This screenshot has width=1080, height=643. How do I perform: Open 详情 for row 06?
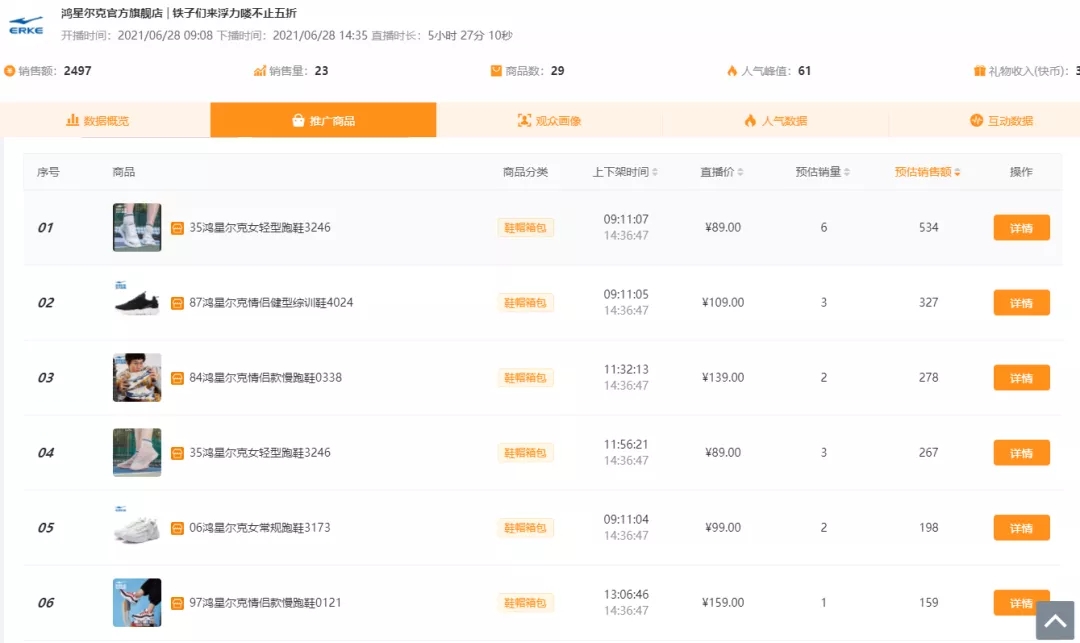[x=1021, y=603]
